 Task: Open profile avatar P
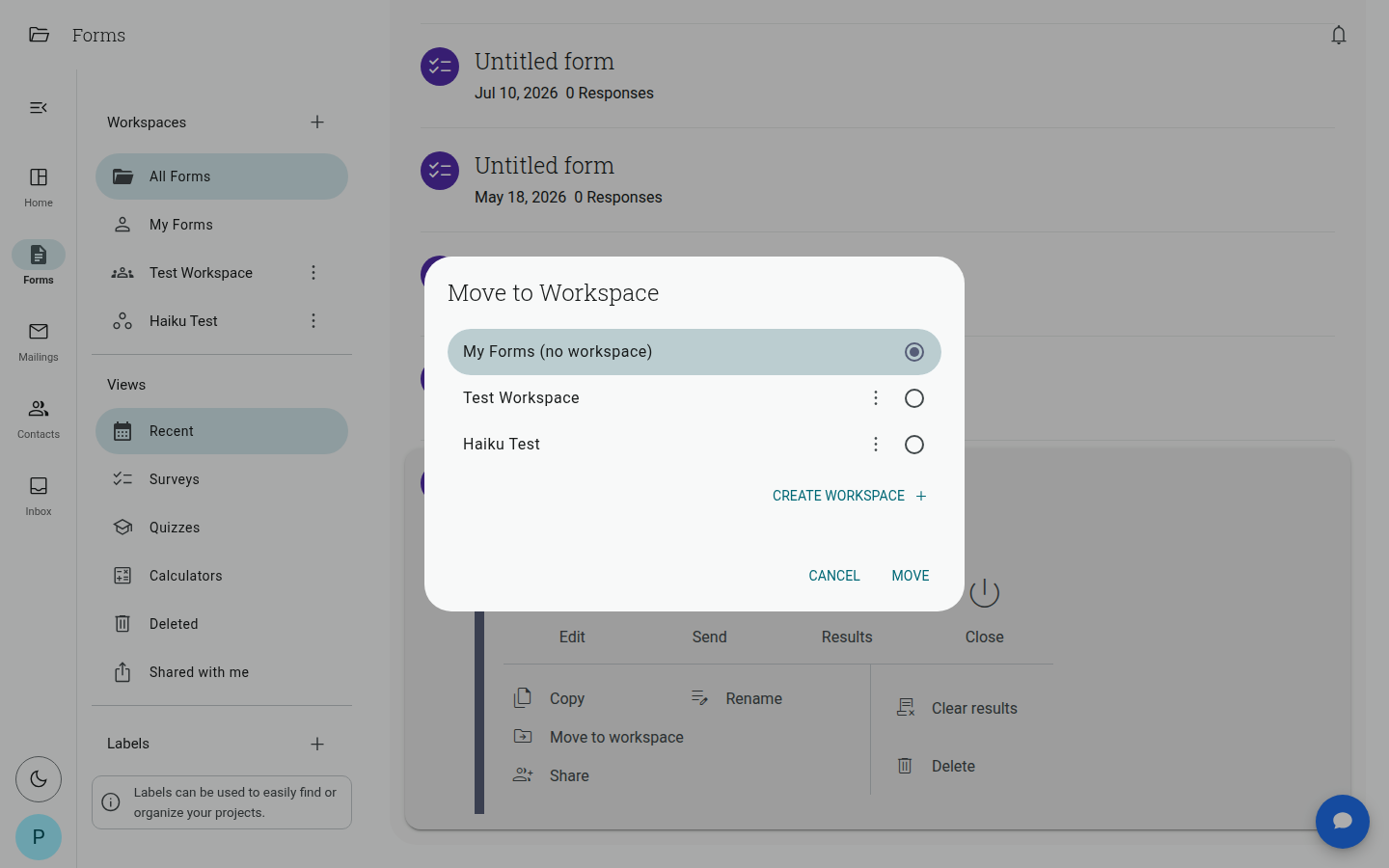point(39,837)
